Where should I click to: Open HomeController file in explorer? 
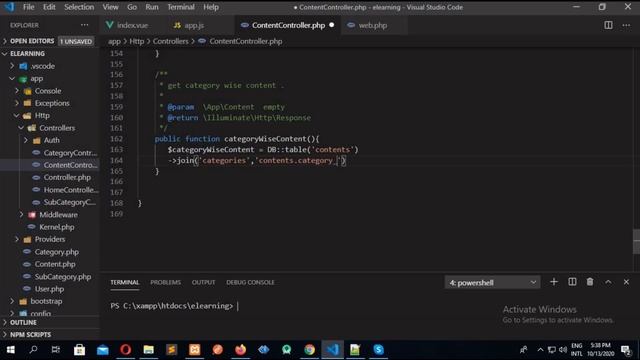50,190
